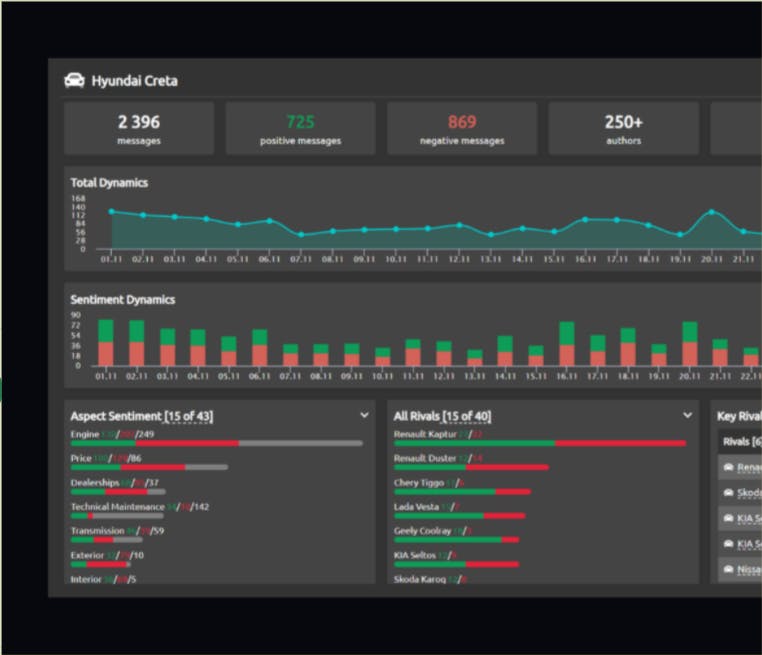Image resolution: width=762 pixels, height=655 pixels.
Task: Click the Engine aspect sentiment bar
Action: [216, 443]
